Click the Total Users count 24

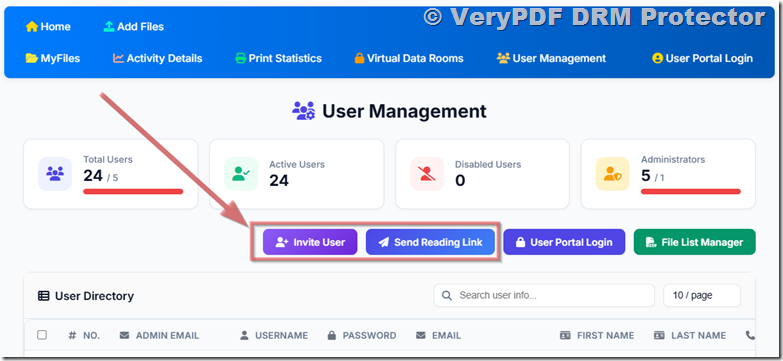[93, 176]
